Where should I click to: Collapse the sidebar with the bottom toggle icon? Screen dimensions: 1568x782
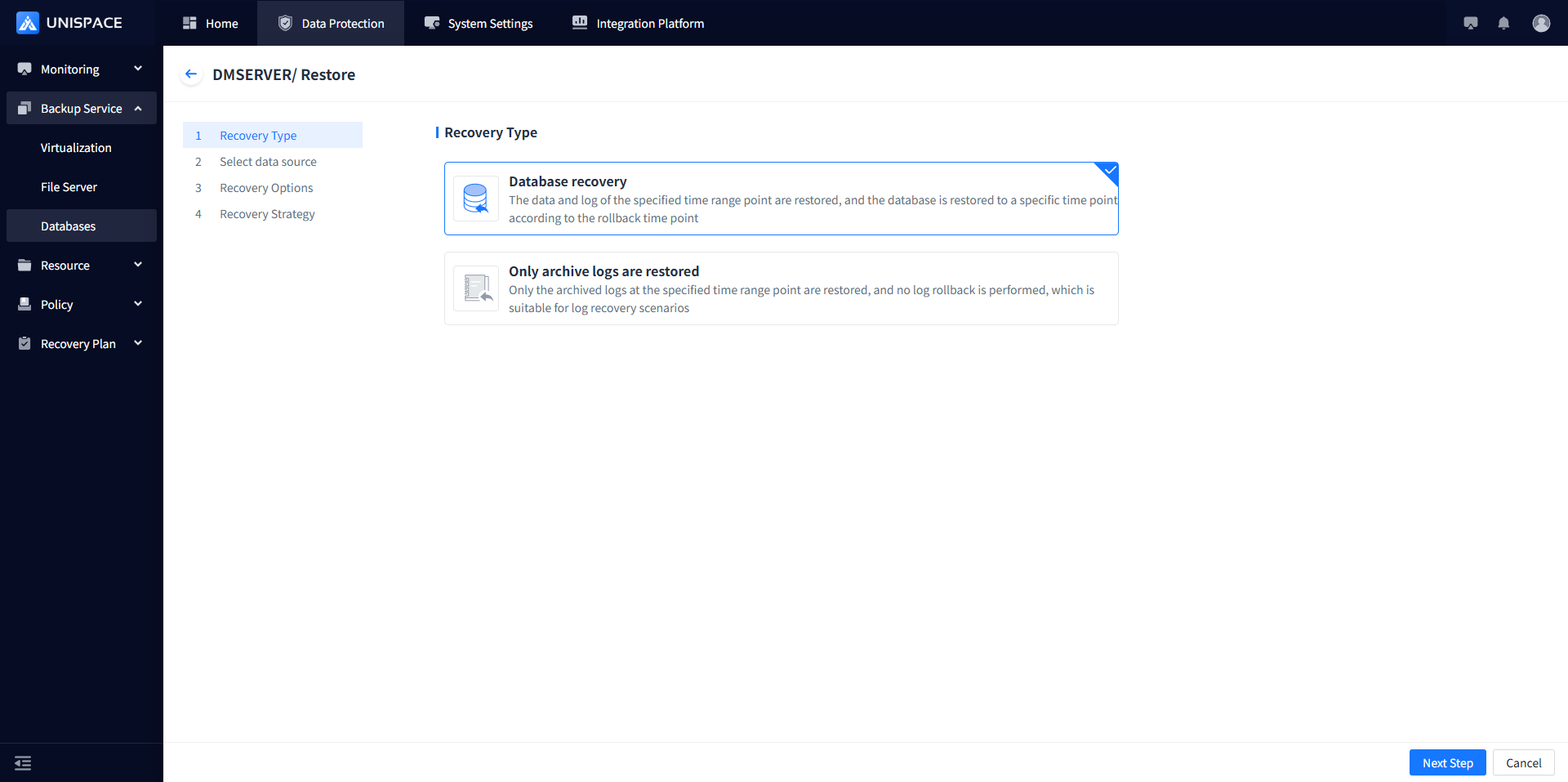(x=23, y=763)
